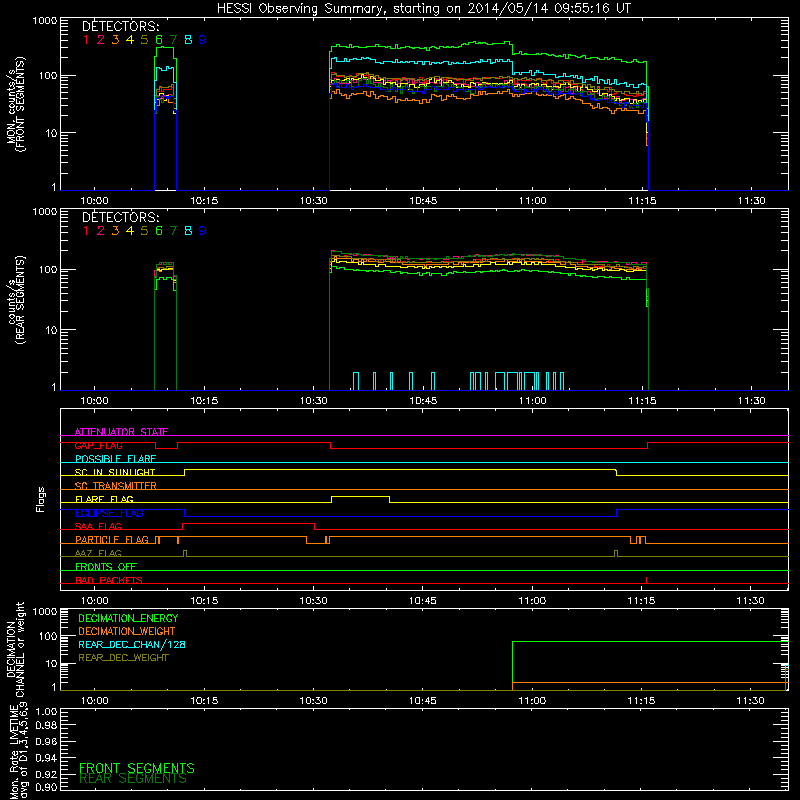
Task: Click detector 9 in the front segments legend
Action: (203, 40)
